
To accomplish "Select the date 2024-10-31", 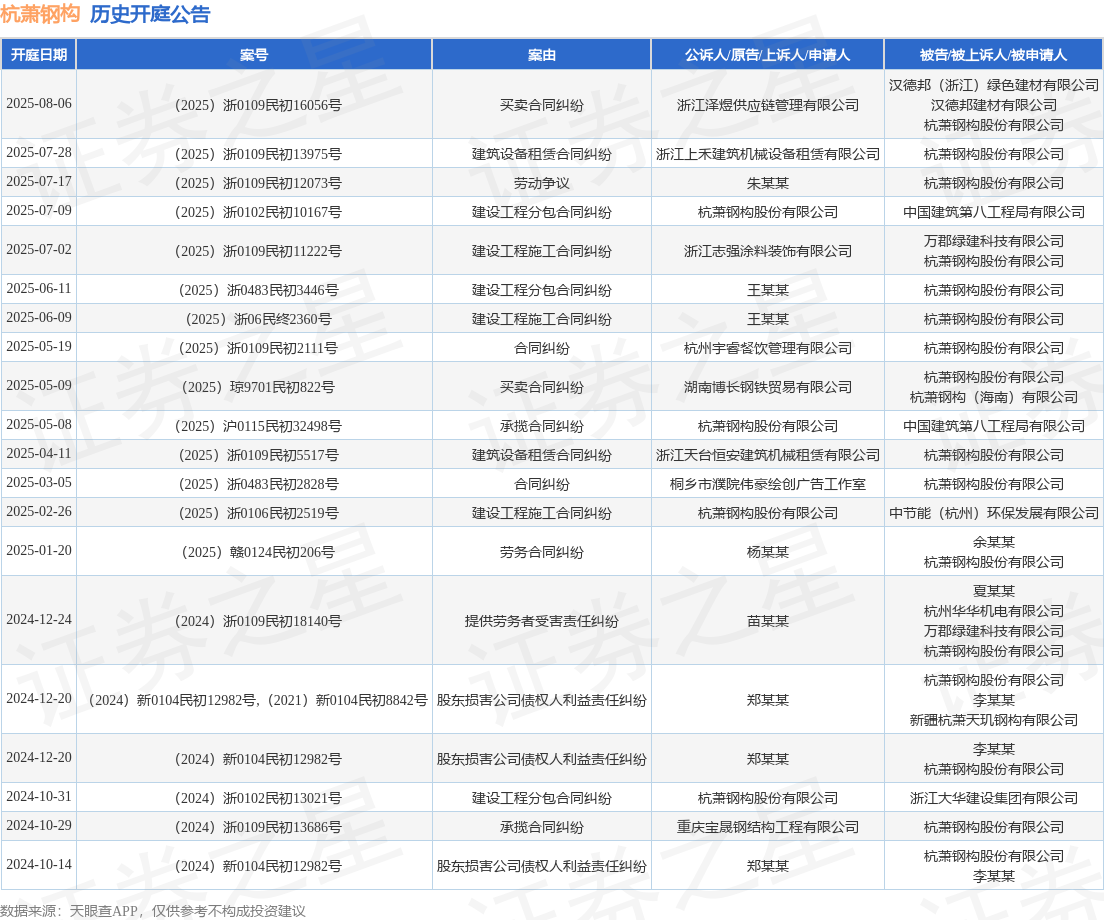I will (x=39, y=796).
